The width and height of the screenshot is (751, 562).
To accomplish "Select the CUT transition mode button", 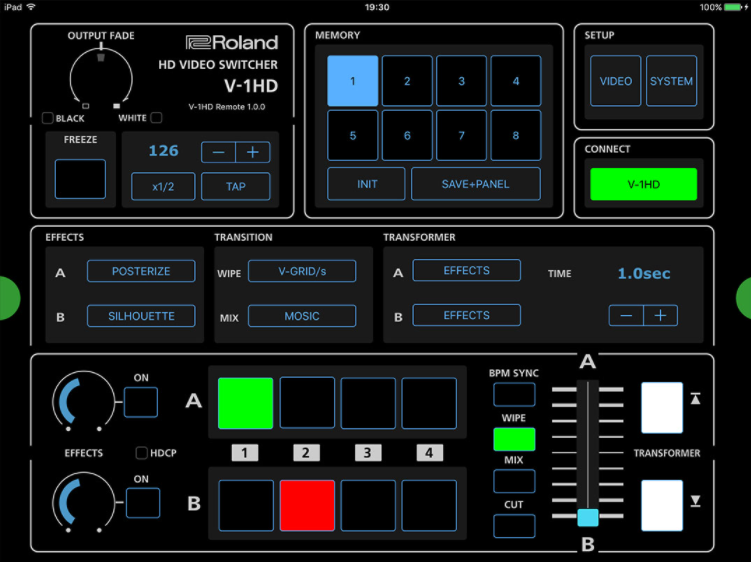I will pyautogui.click(x=514, y=526).
